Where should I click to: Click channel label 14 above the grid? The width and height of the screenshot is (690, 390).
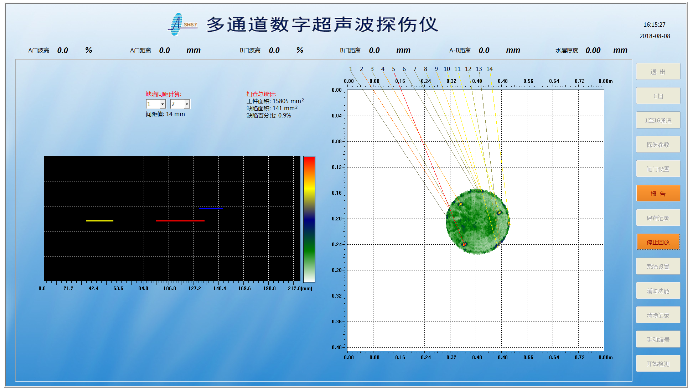click(x=490, y=69)
